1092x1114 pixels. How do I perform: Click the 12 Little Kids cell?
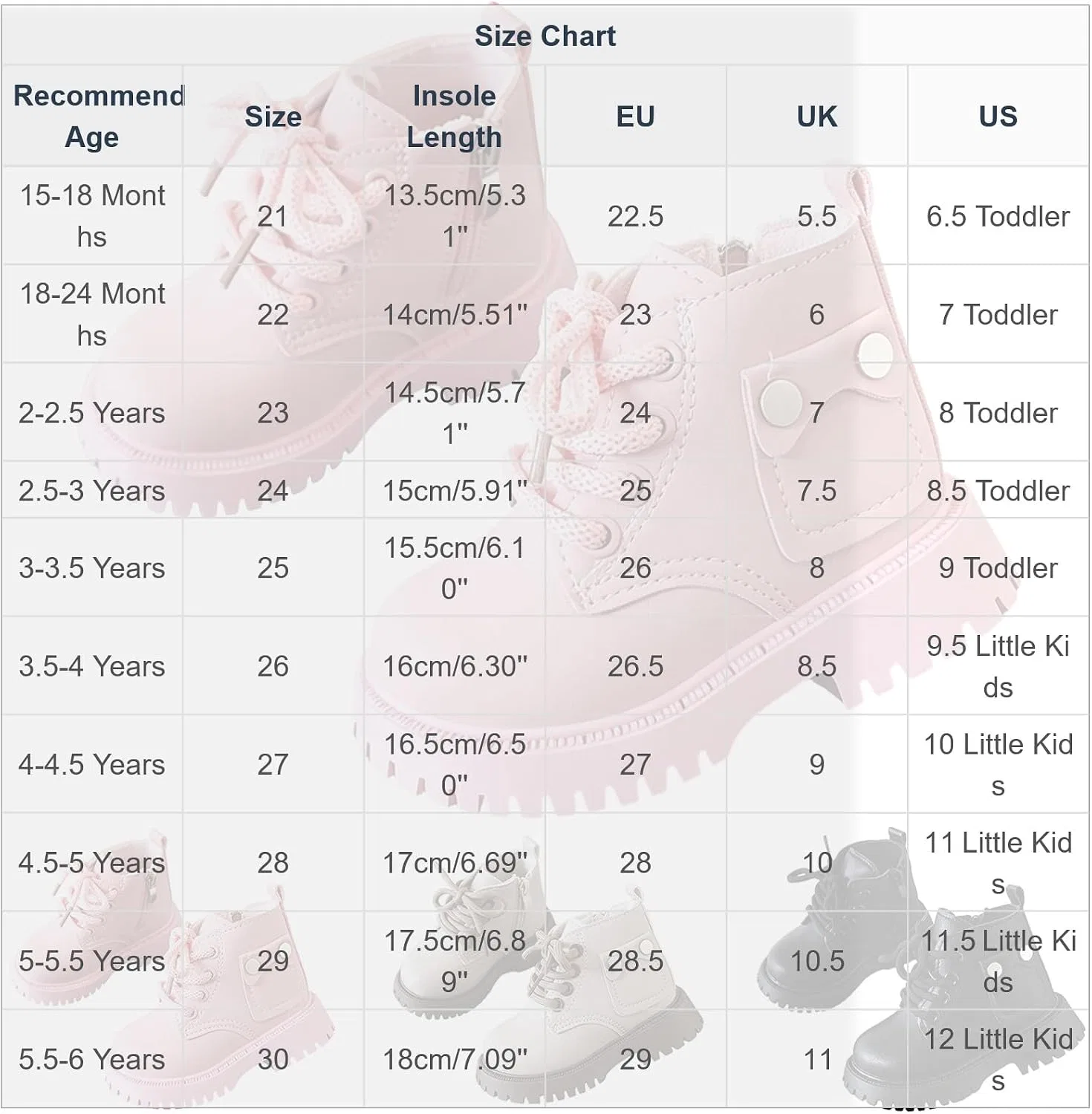point(998,1059)
